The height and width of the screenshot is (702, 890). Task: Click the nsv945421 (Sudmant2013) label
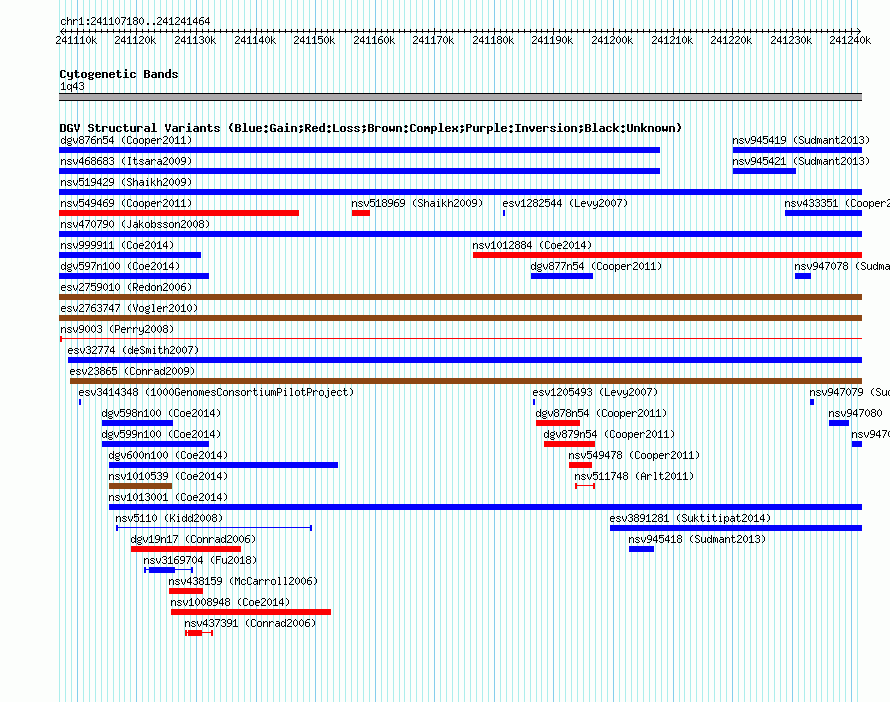(801, 161)
